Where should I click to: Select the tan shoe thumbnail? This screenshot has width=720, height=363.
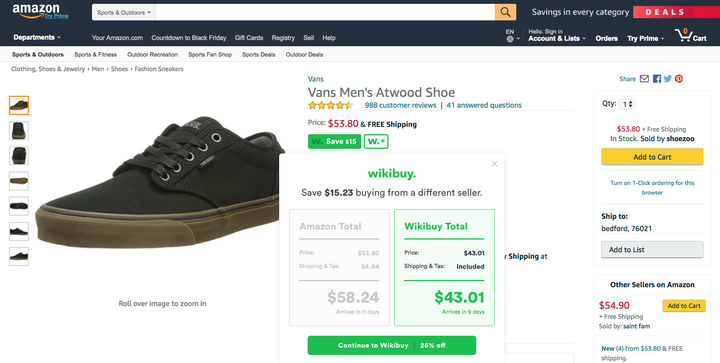click(x=19, y=181)
